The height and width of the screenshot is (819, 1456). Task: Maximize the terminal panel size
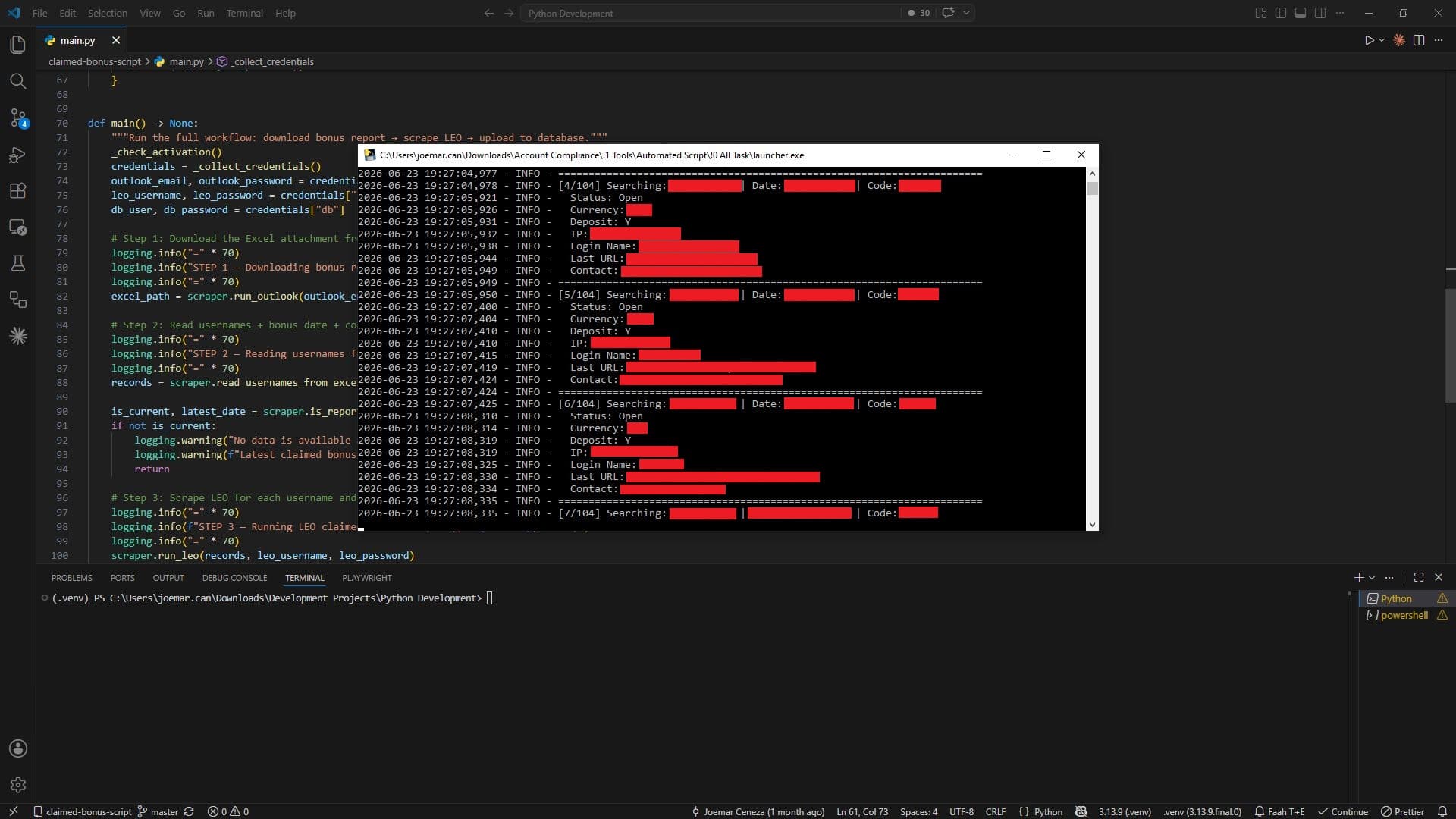coord(1419,578)
